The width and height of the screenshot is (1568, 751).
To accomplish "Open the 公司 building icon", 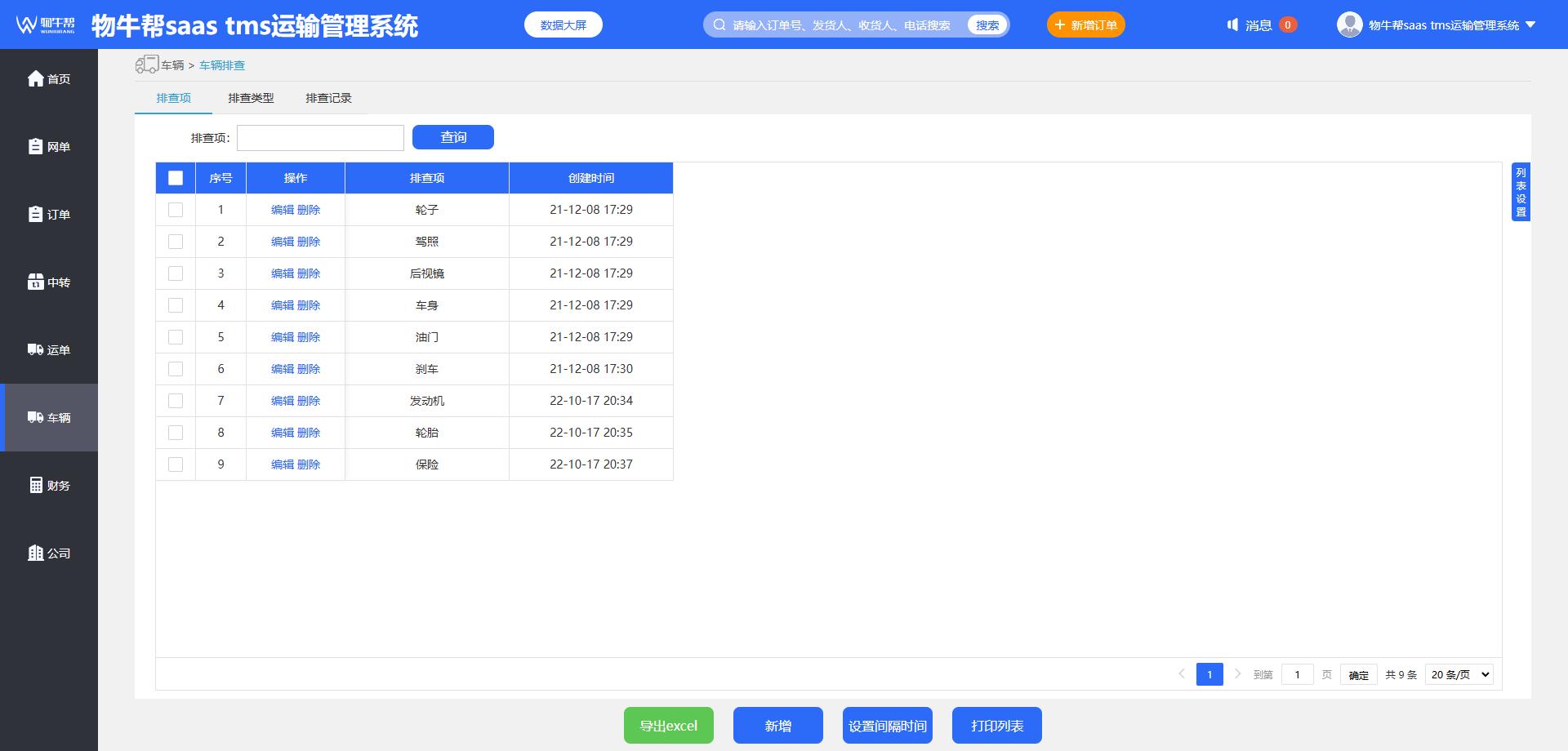I will (36, 553).
